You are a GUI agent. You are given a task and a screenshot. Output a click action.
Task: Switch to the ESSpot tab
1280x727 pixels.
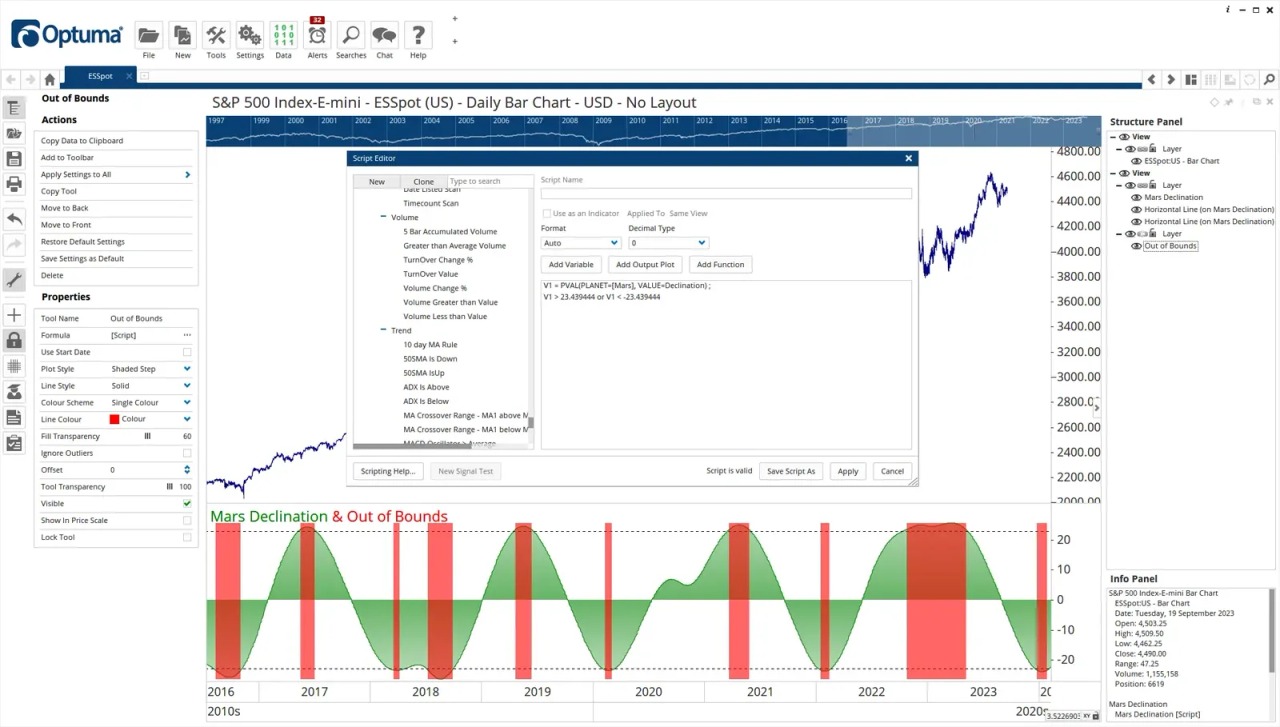(x=100, y=76)
